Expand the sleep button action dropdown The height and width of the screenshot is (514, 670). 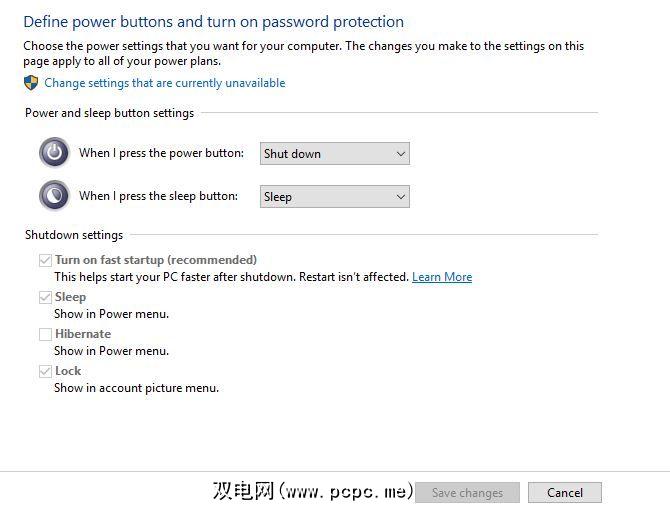(334, 197)
